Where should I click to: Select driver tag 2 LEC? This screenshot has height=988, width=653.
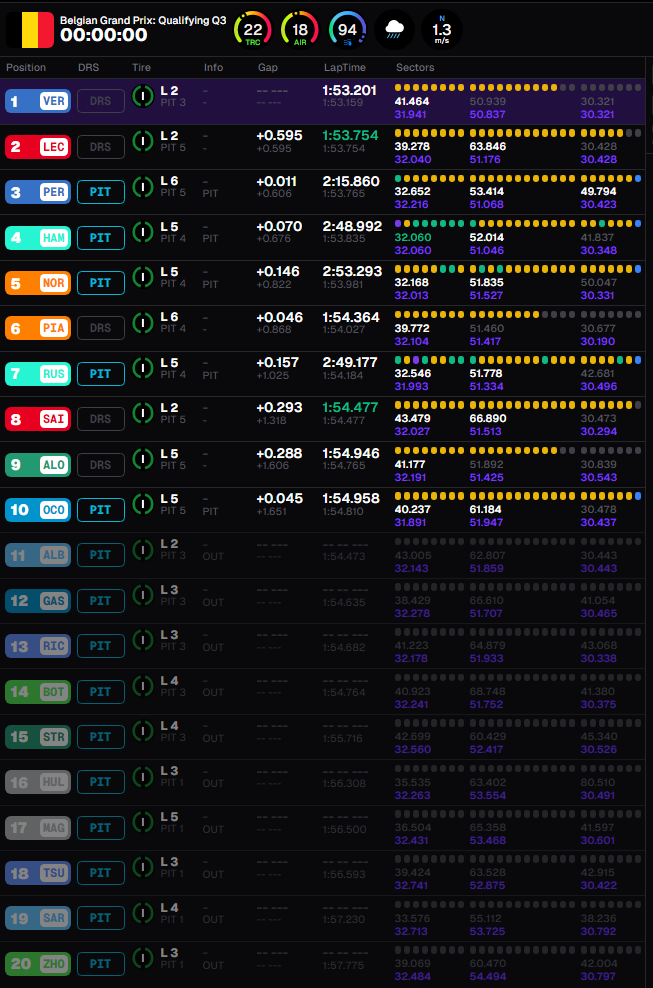[38, 146]
